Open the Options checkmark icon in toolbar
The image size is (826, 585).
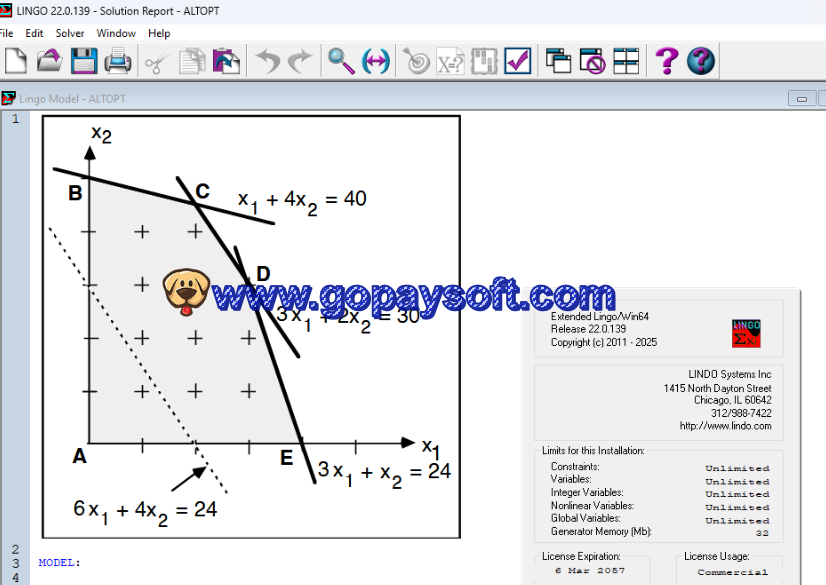517,61
